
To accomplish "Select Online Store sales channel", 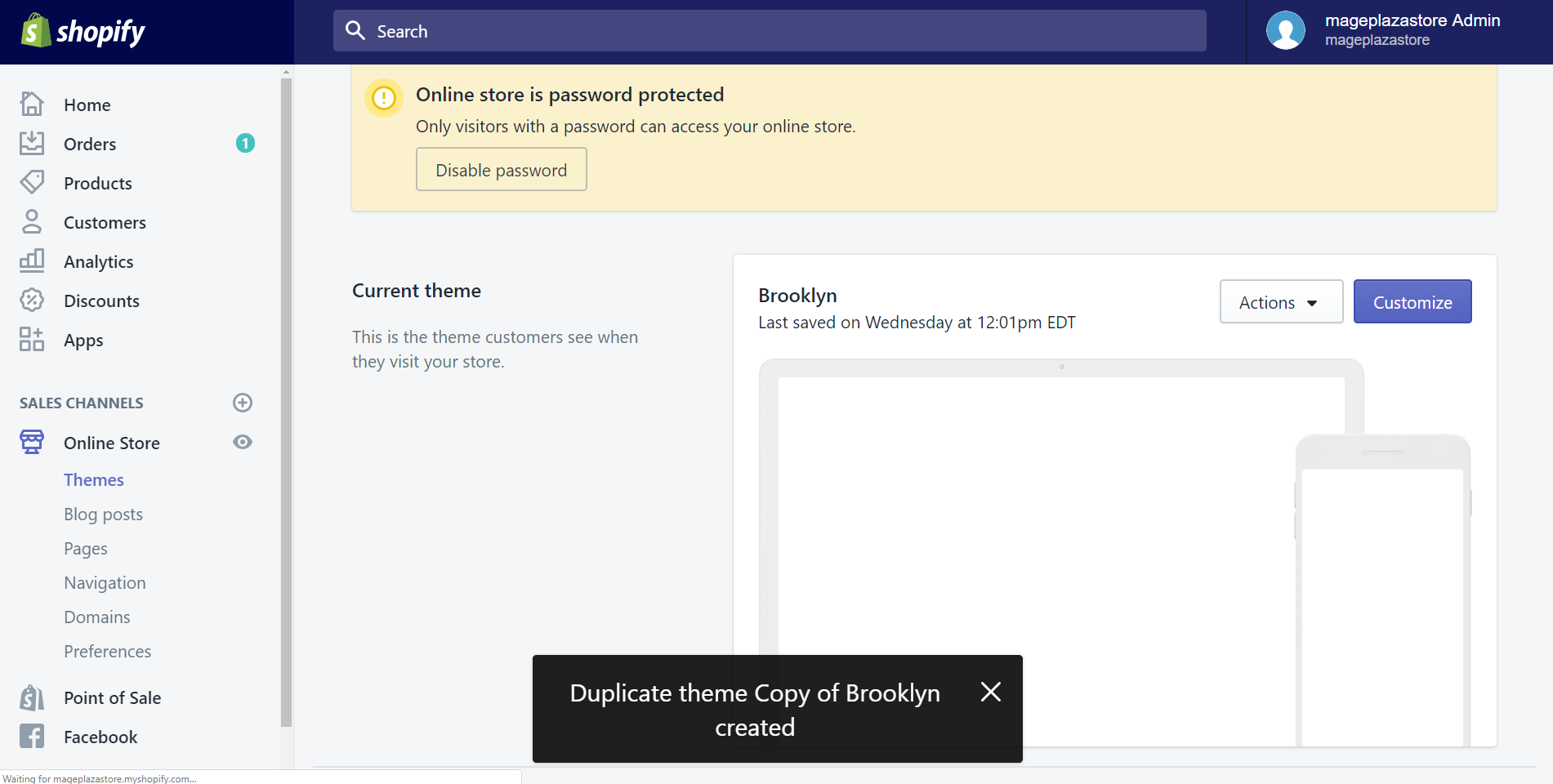I will tap(112, 443).
